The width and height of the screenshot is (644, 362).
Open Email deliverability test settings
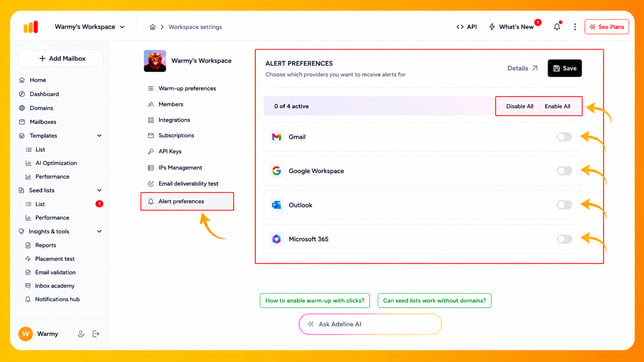coord(183,184)
